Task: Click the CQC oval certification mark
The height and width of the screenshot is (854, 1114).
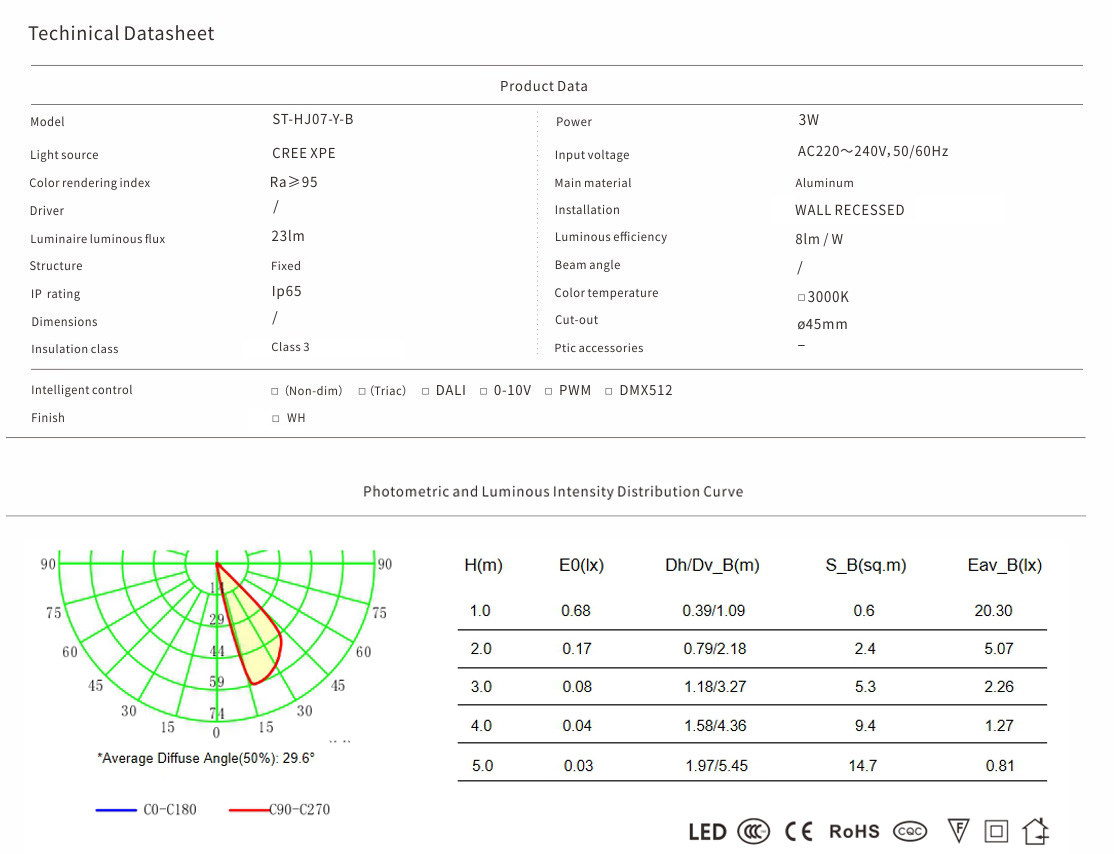Action: [x=910, y=831]
